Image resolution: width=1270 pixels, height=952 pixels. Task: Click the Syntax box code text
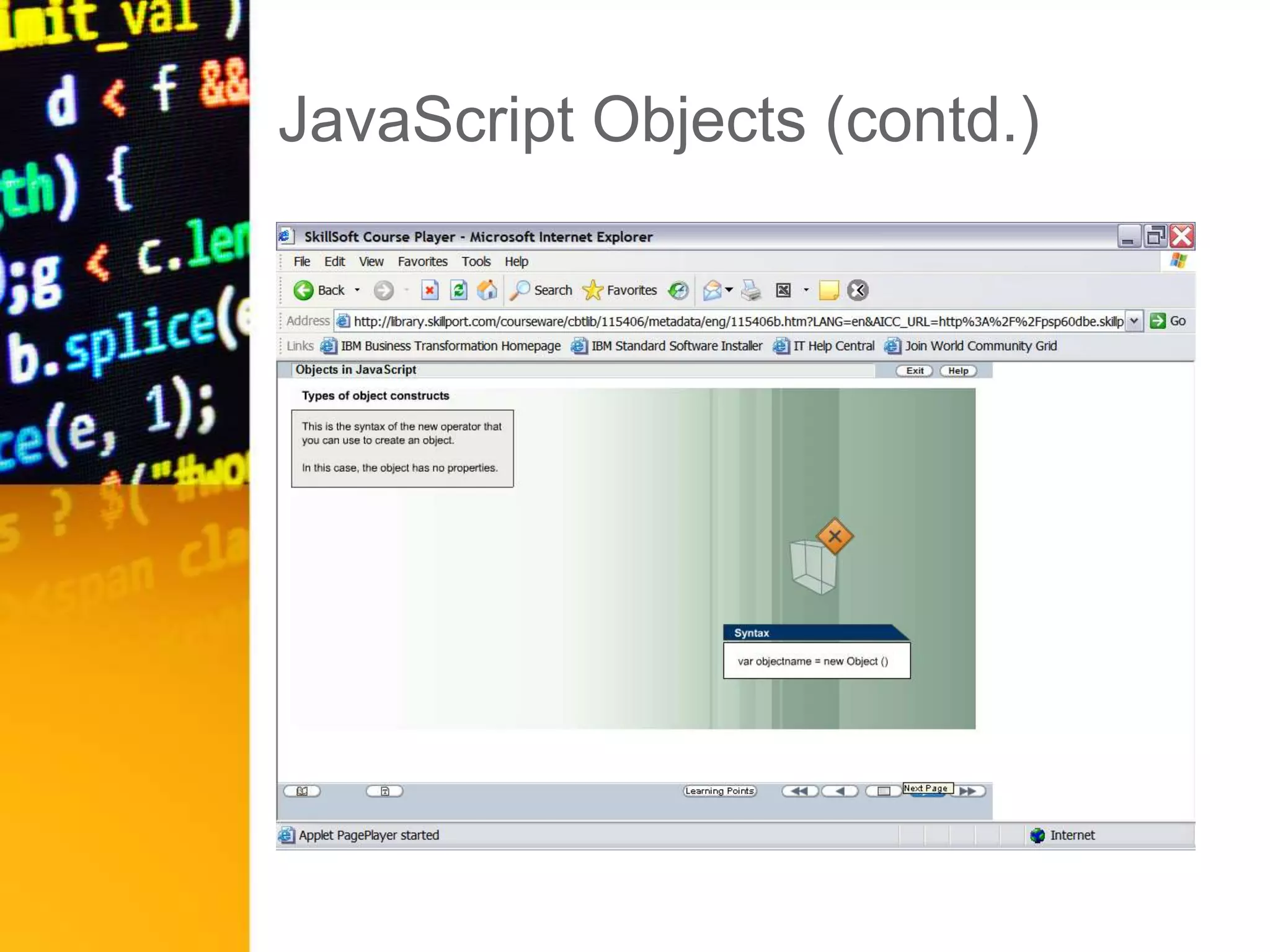pyautogui.click(x=813, y=661)
